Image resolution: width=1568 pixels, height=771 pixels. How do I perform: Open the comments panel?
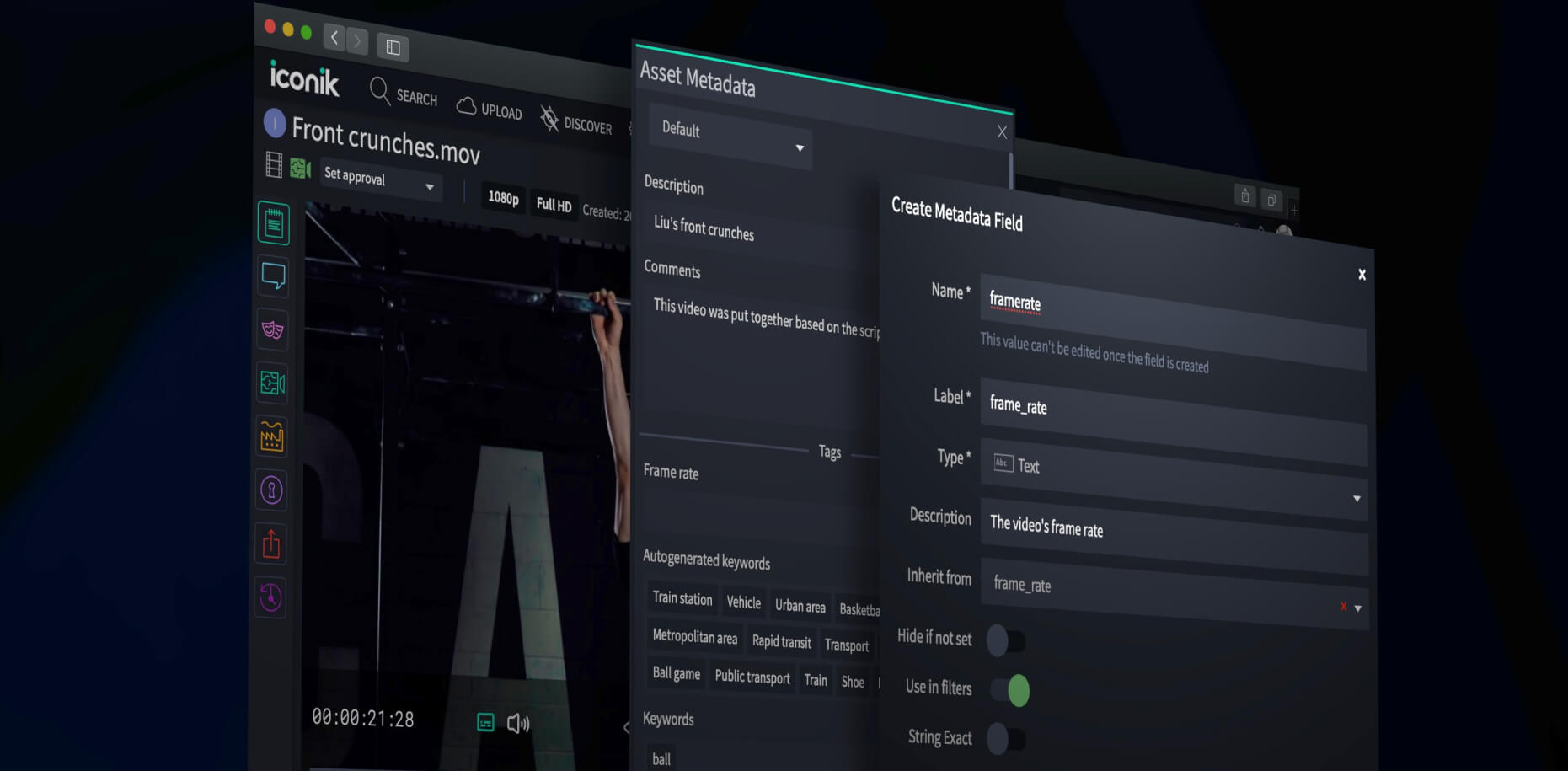click(271, 276)
